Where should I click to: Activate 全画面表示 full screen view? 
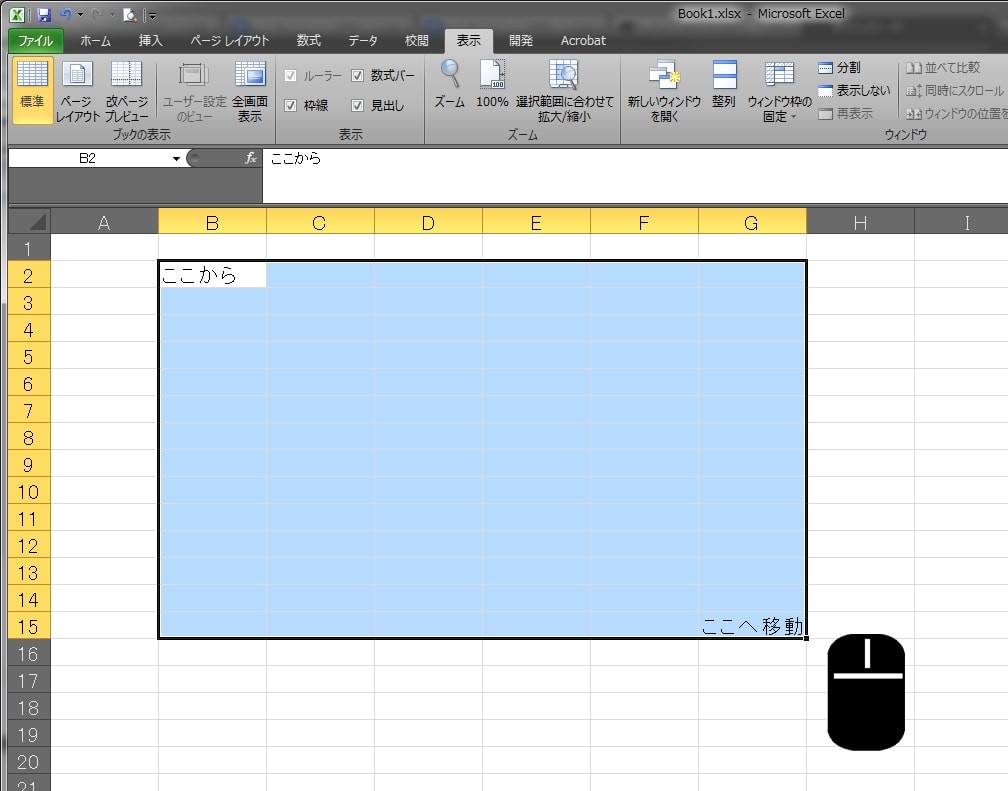pyautogui.click(x=249, y=90)
